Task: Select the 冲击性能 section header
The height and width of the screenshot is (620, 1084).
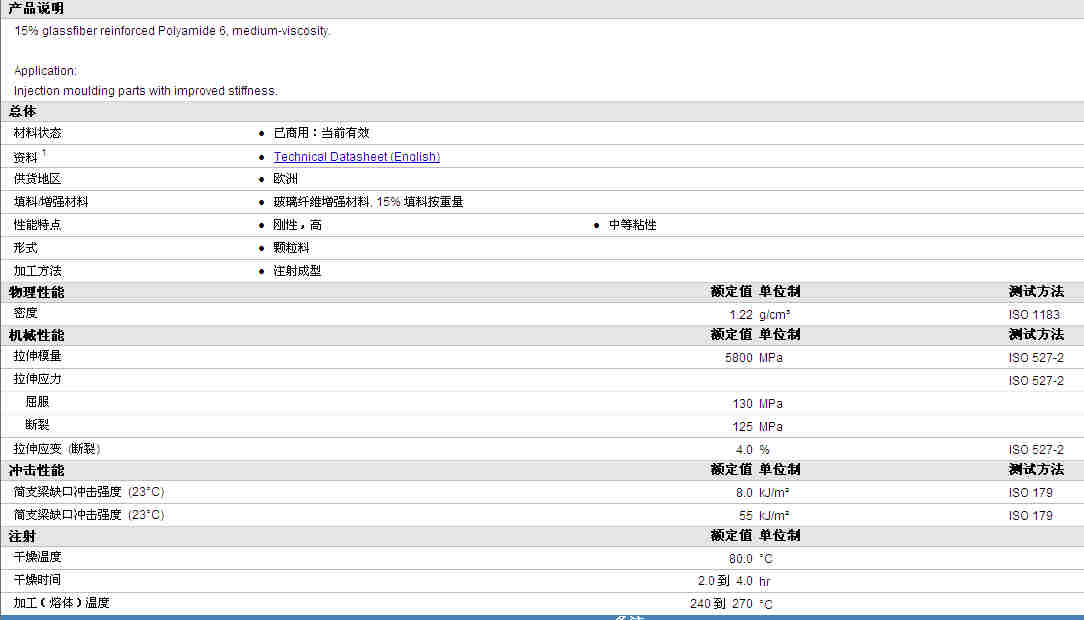Action: click(x=36, y=470)
